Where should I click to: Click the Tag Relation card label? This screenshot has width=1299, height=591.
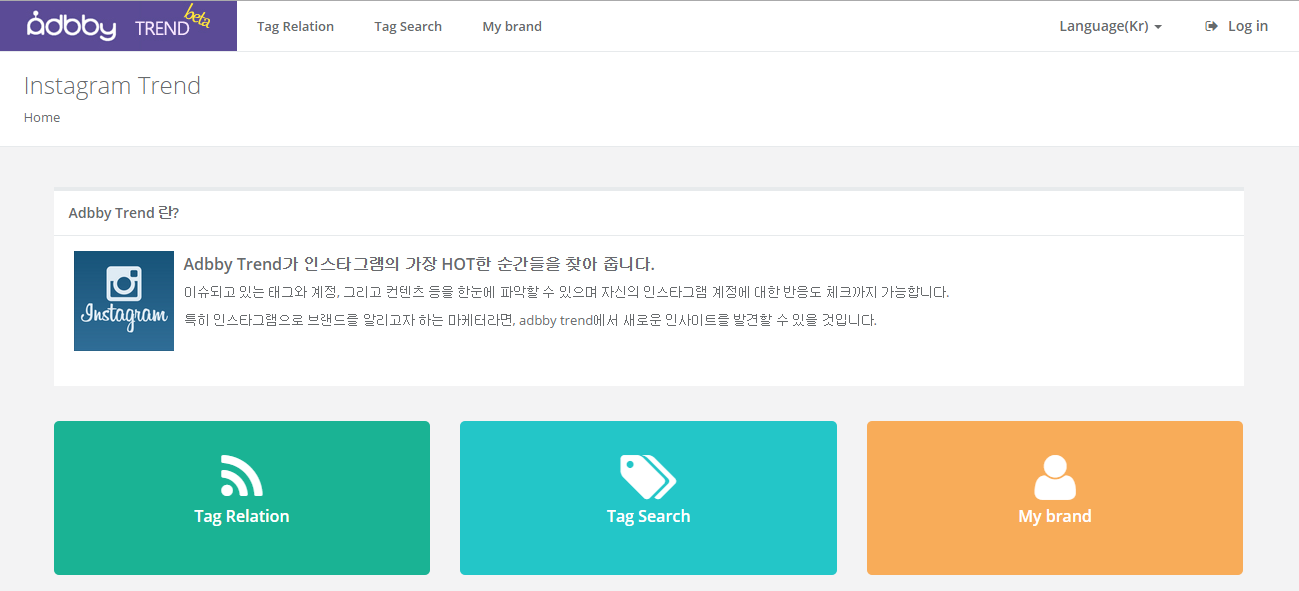(242, 516)
